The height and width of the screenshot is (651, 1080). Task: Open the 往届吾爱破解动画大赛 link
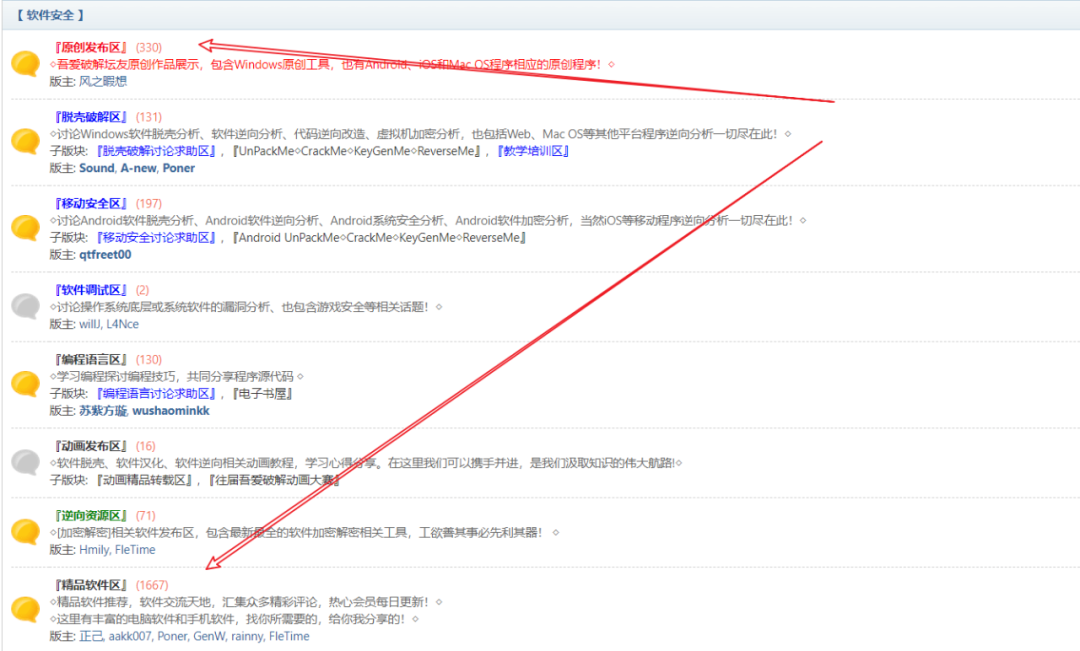coord(274,480)
